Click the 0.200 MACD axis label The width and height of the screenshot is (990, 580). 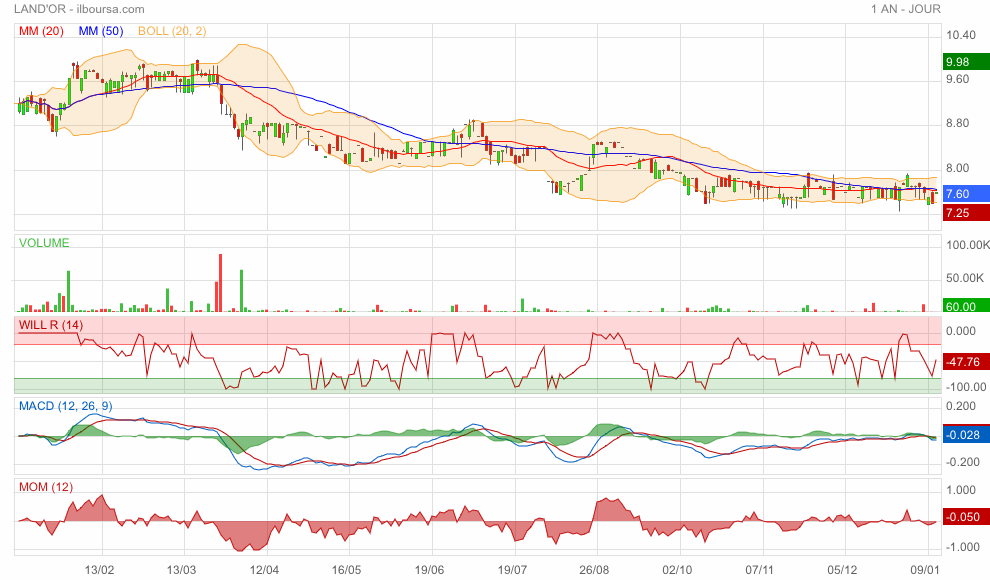[x=960, y=406]
